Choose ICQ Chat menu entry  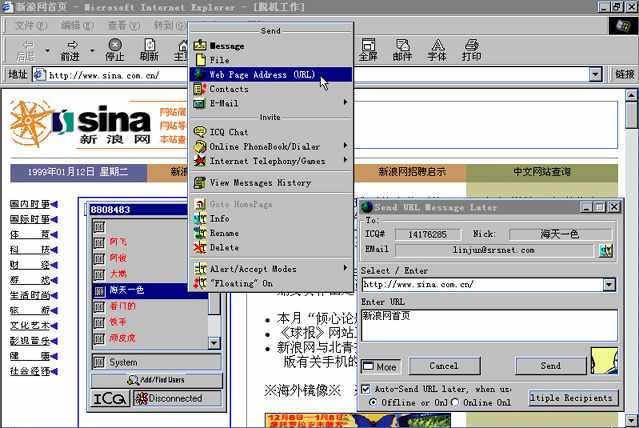271,132
